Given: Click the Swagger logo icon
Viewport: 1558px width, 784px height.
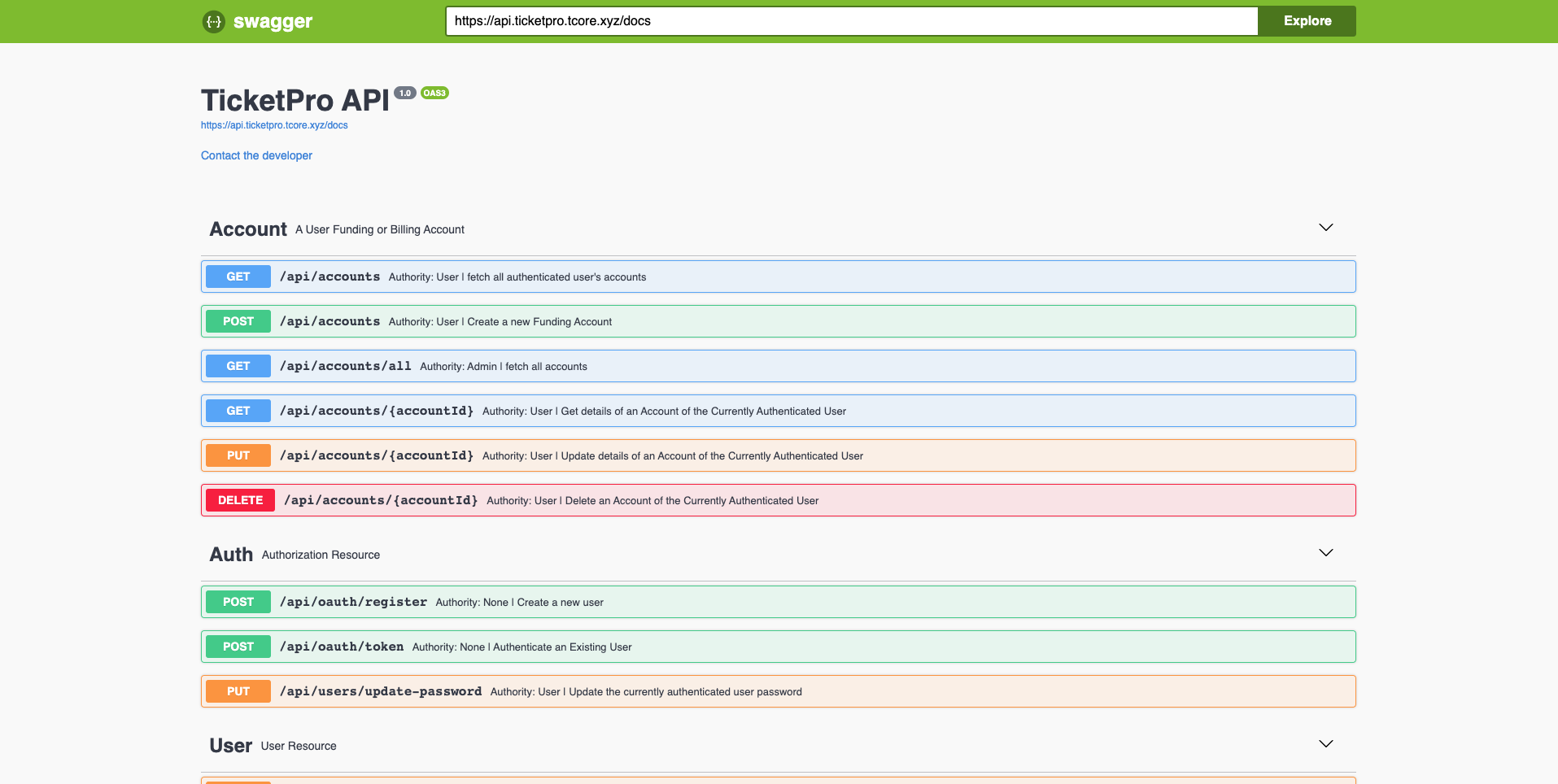Looking at the screenshot, I should (x=213, y=21).
